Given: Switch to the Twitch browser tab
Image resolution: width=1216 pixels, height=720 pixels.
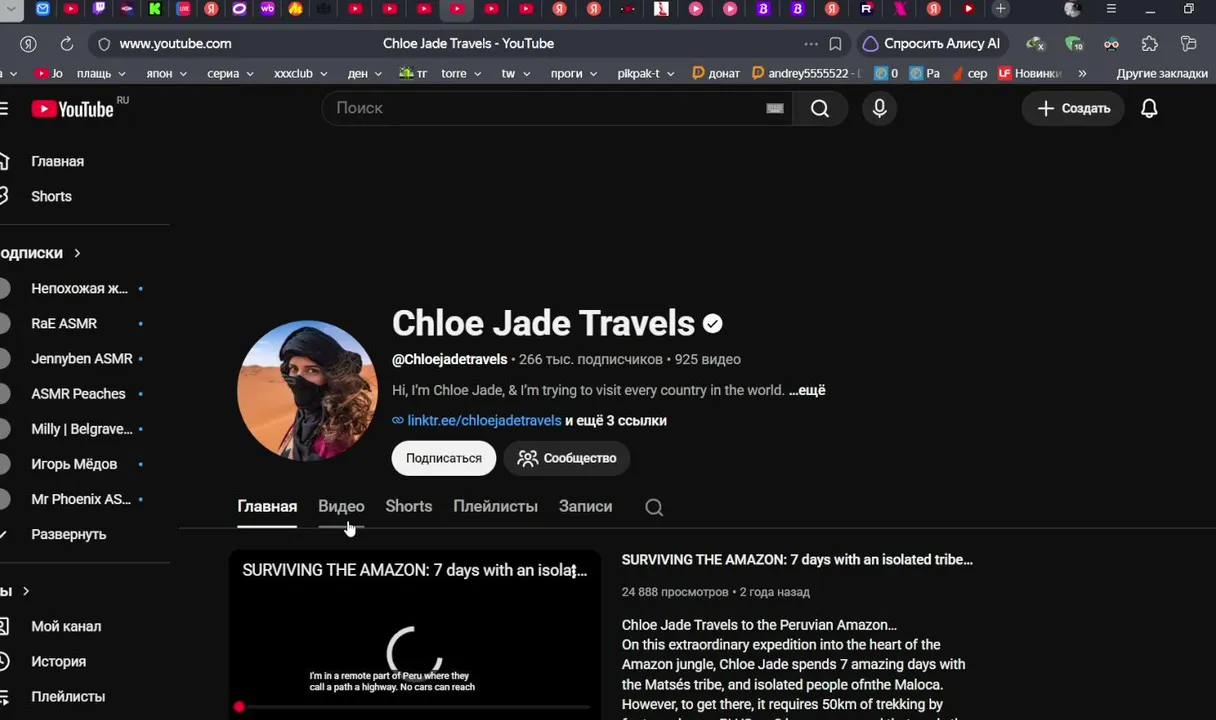Looking at the screenshot, I should 99,9.
